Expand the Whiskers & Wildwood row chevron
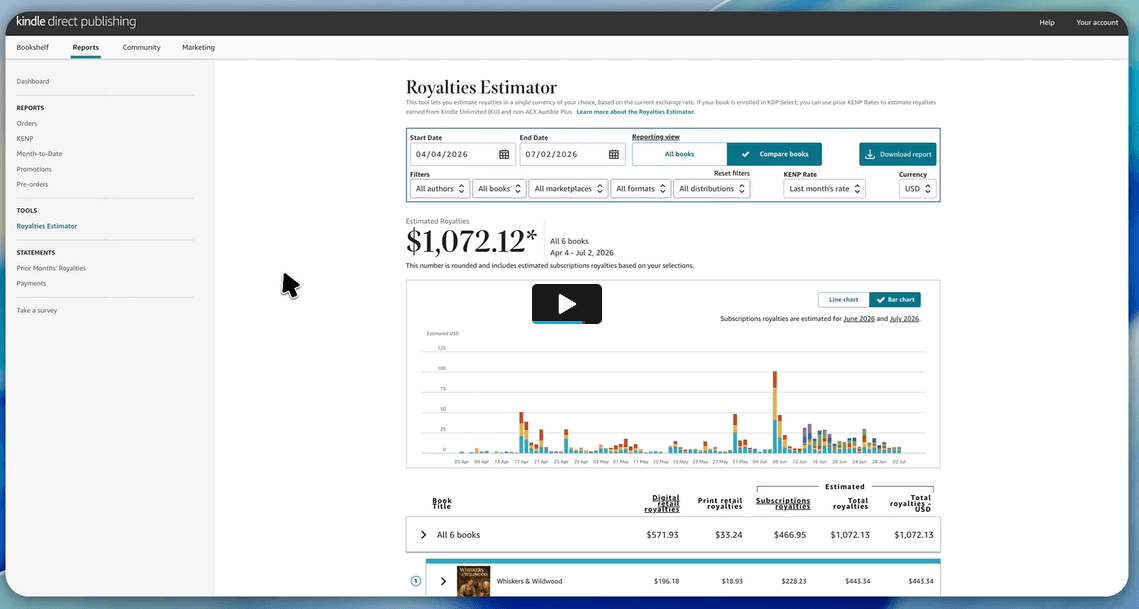The image size is (1139, 609). coord(443,581)
